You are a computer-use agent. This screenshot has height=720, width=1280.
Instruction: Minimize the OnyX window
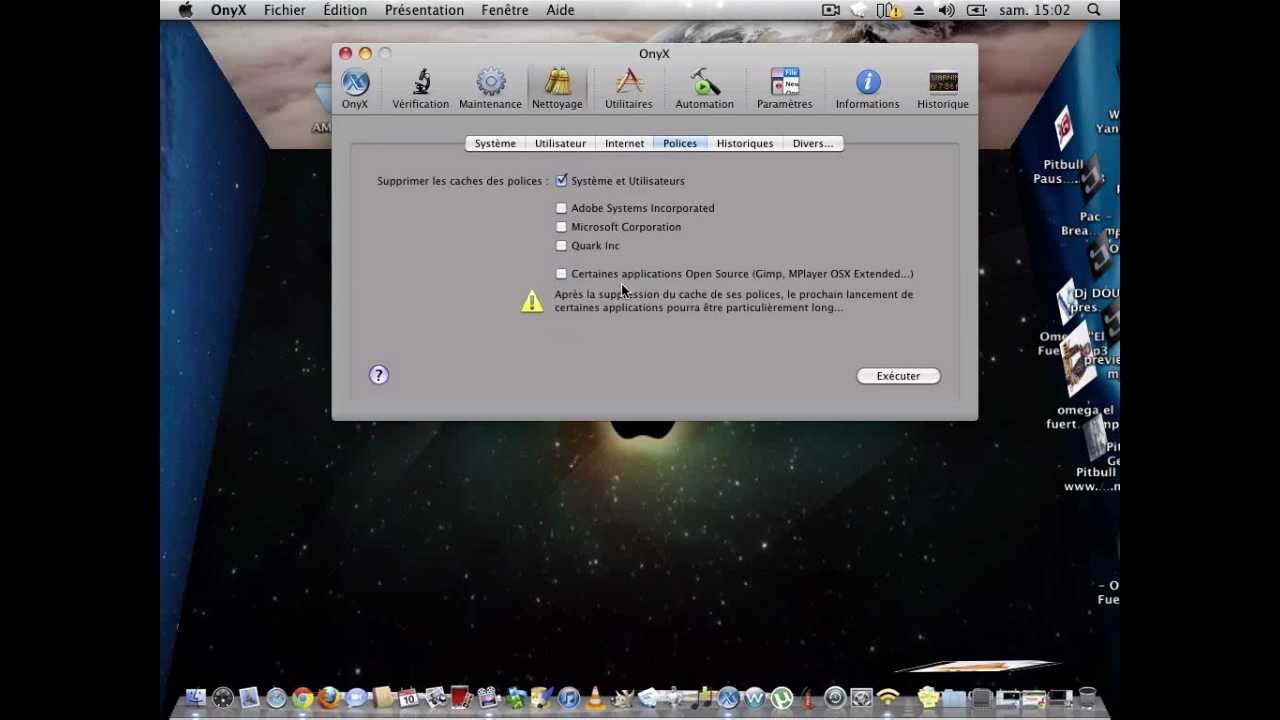tap(365, 53)
